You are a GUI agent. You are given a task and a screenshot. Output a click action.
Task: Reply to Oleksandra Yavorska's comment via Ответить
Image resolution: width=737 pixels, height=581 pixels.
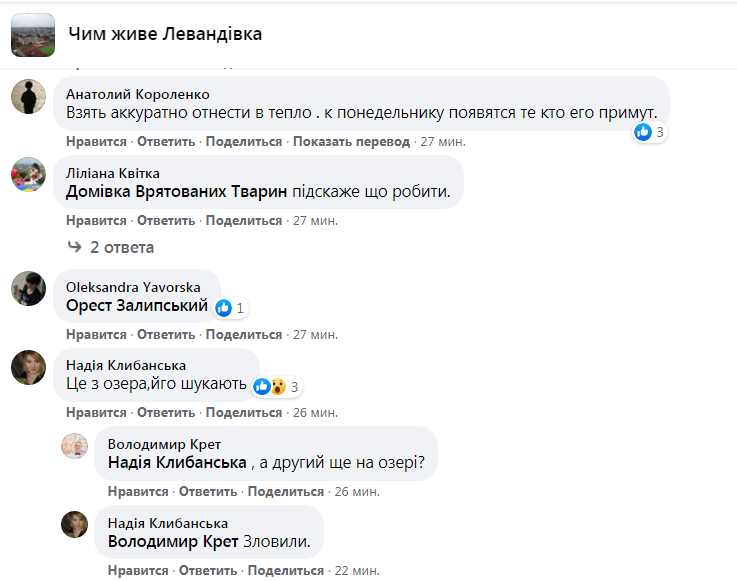click(x=166, y=334)
